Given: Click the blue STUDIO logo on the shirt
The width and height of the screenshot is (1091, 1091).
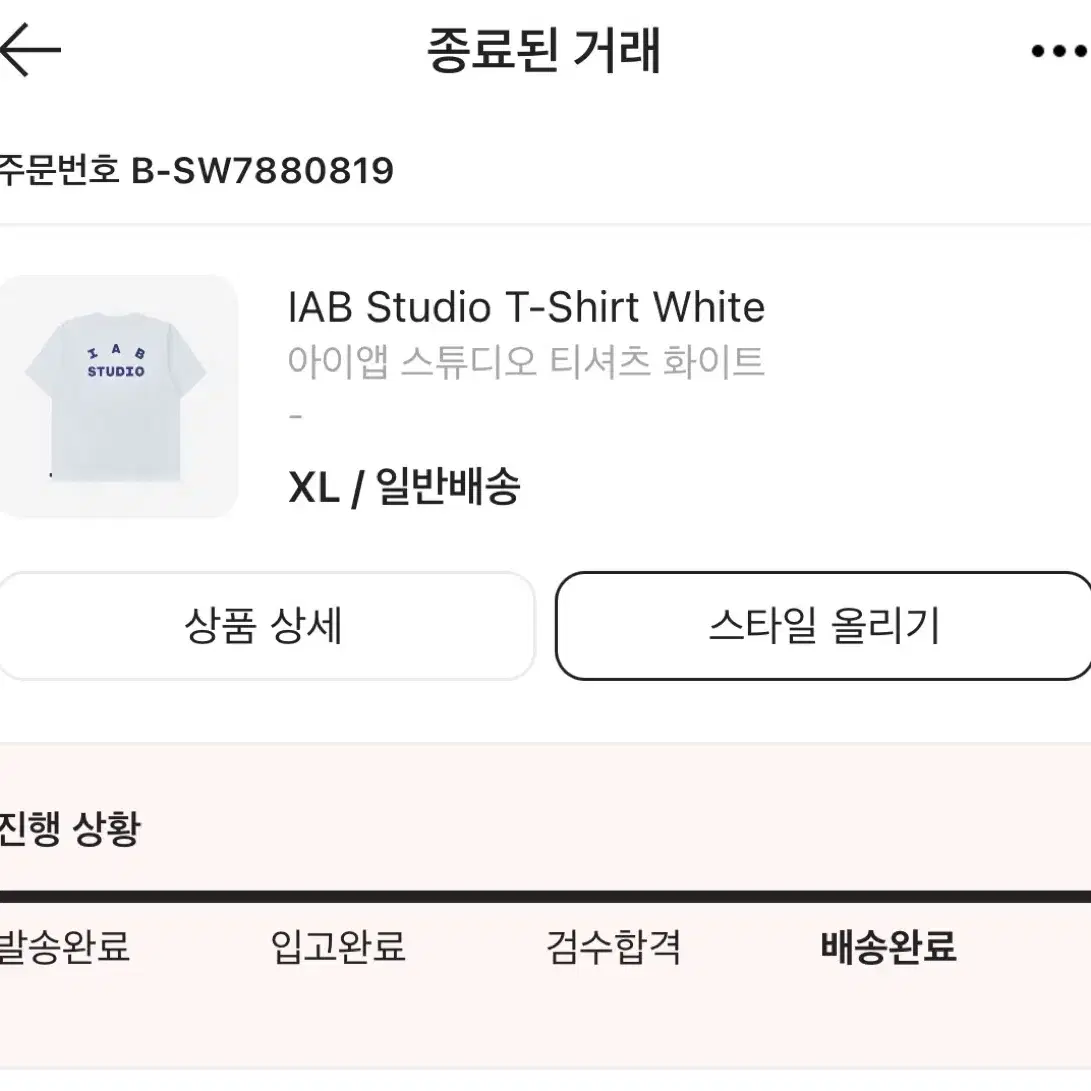Looking at the screenshot, I should 116,372.
